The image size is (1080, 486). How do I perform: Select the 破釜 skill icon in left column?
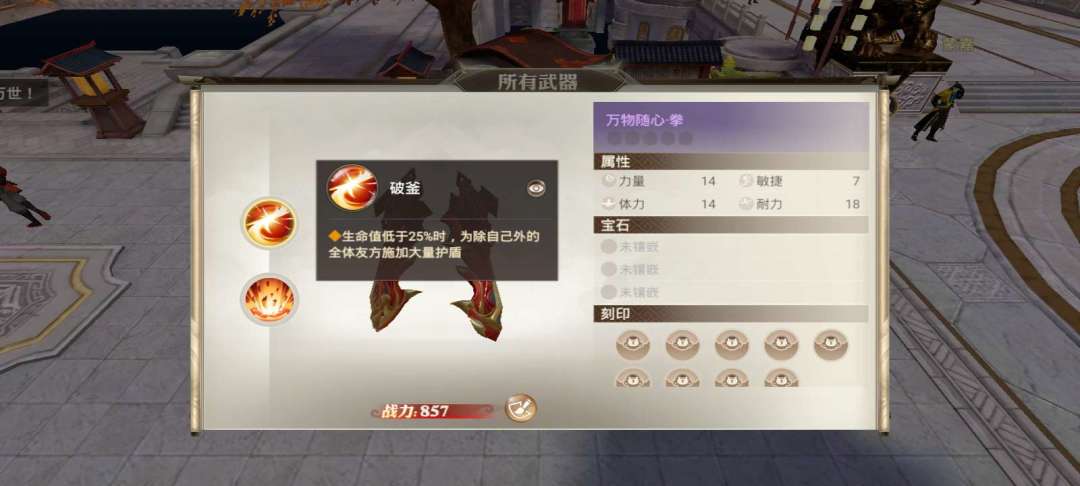pyautogui.click(x=269, y=222)
